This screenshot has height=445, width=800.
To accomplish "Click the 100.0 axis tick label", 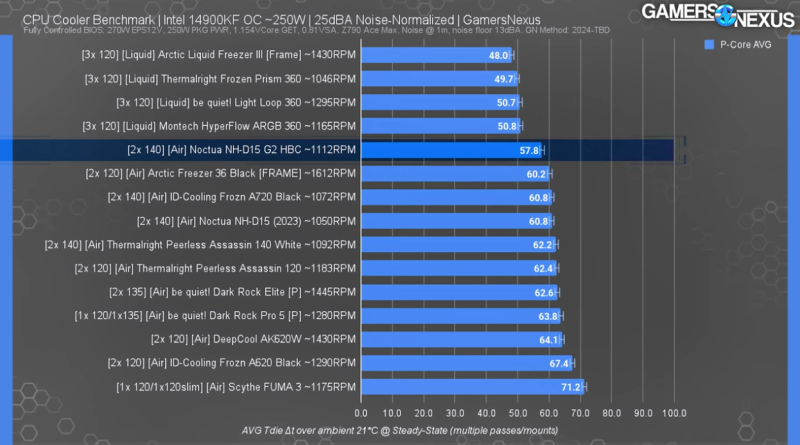I will click(x=674, y=413).
